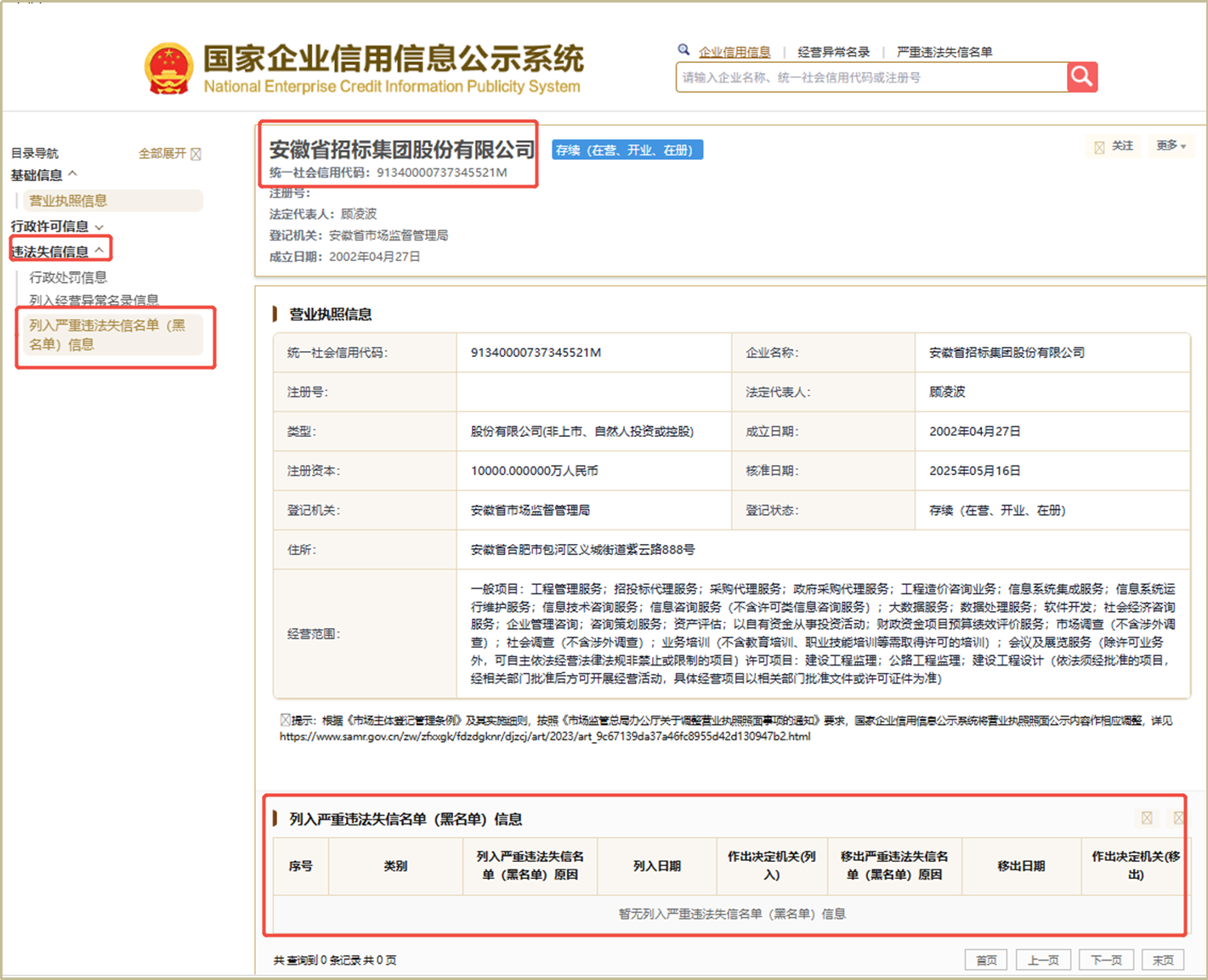This screenshot has height=980, width=1208.
Task: Open the 更多 dropdown menu
Action: (x=1171, y=146)
